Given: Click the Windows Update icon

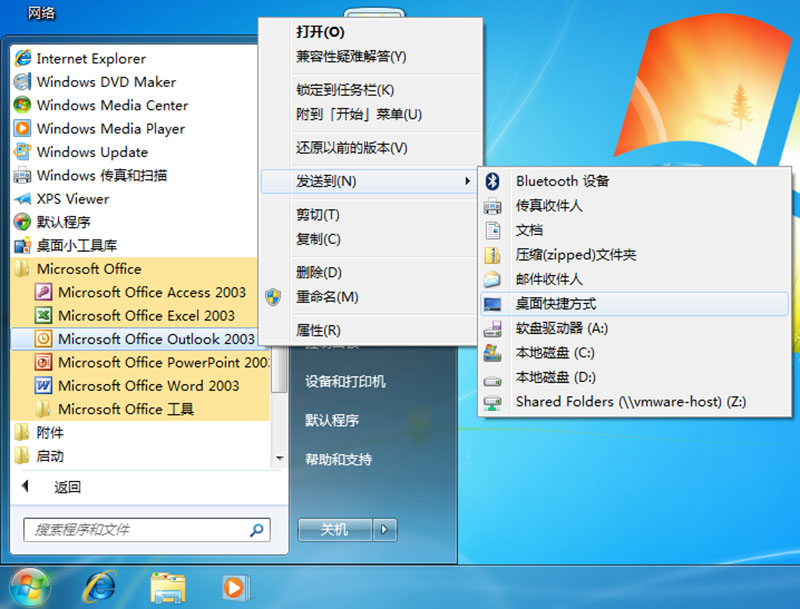Looking at the screenshot, I should pos(22,151).
